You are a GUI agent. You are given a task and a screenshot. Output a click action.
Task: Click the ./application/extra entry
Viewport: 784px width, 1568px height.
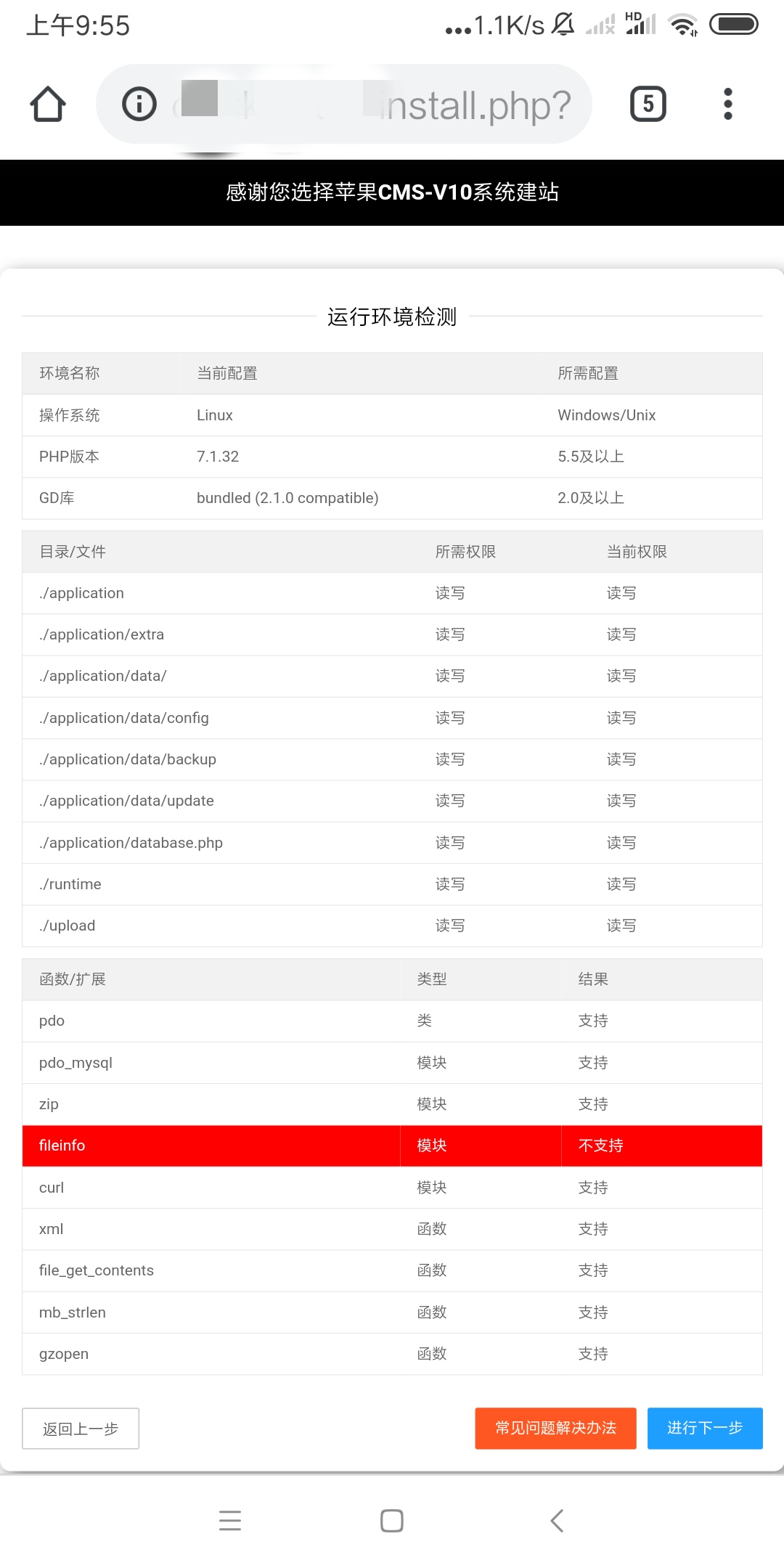click(x=102, y=634)
